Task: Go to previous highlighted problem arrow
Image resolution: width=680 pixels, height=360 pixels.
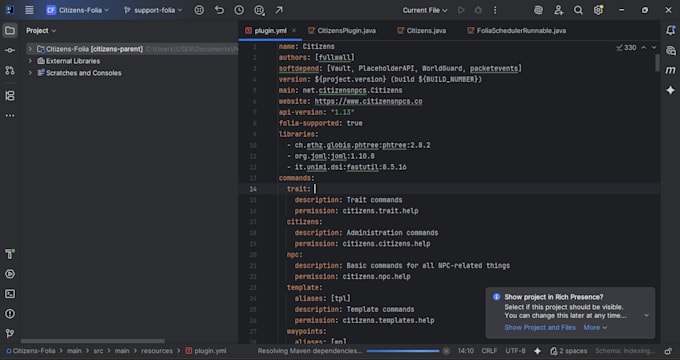Action: 644,48
